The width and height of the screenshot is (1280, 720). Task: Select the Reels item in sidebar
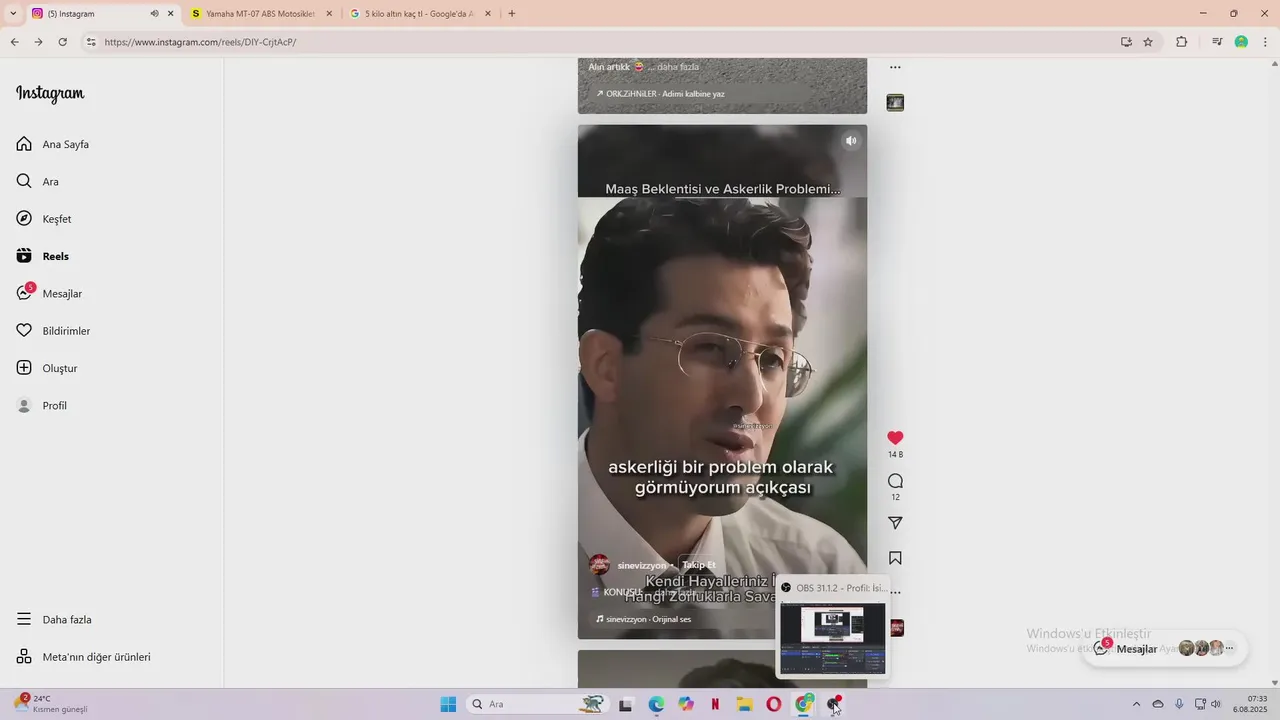[x=43, y=256]
